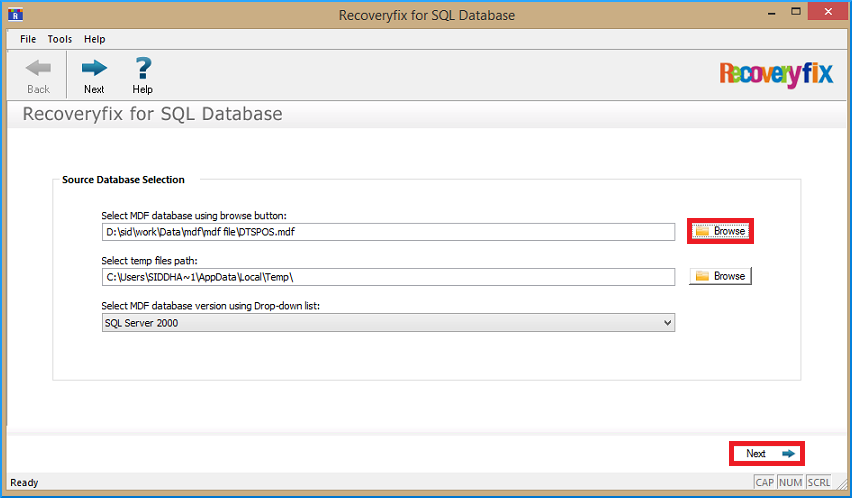Open Help via the question mark icon
The height and width of the screenshot is (498, 852).
[143, 68]
